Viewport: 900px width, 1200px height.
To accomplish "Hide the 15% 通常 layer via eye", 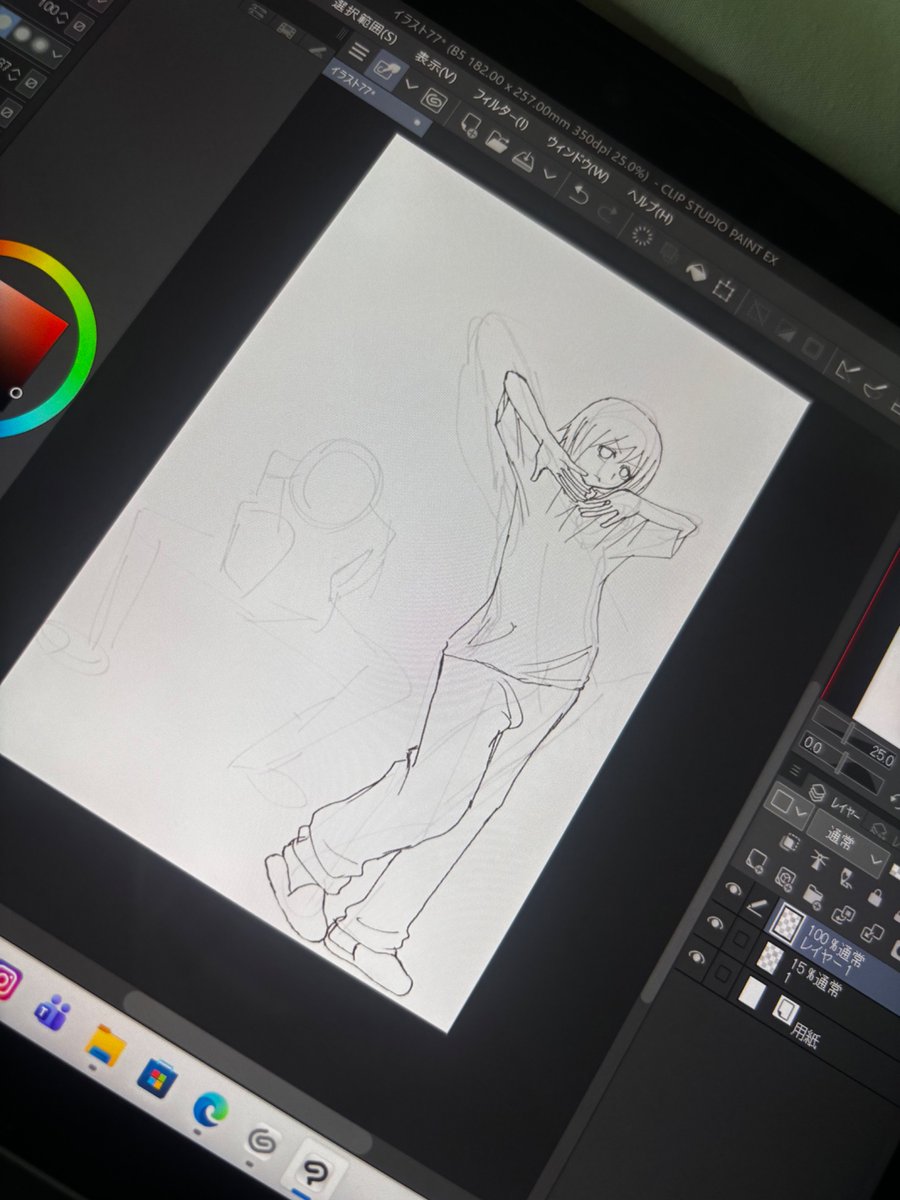I will pos(715,923).
